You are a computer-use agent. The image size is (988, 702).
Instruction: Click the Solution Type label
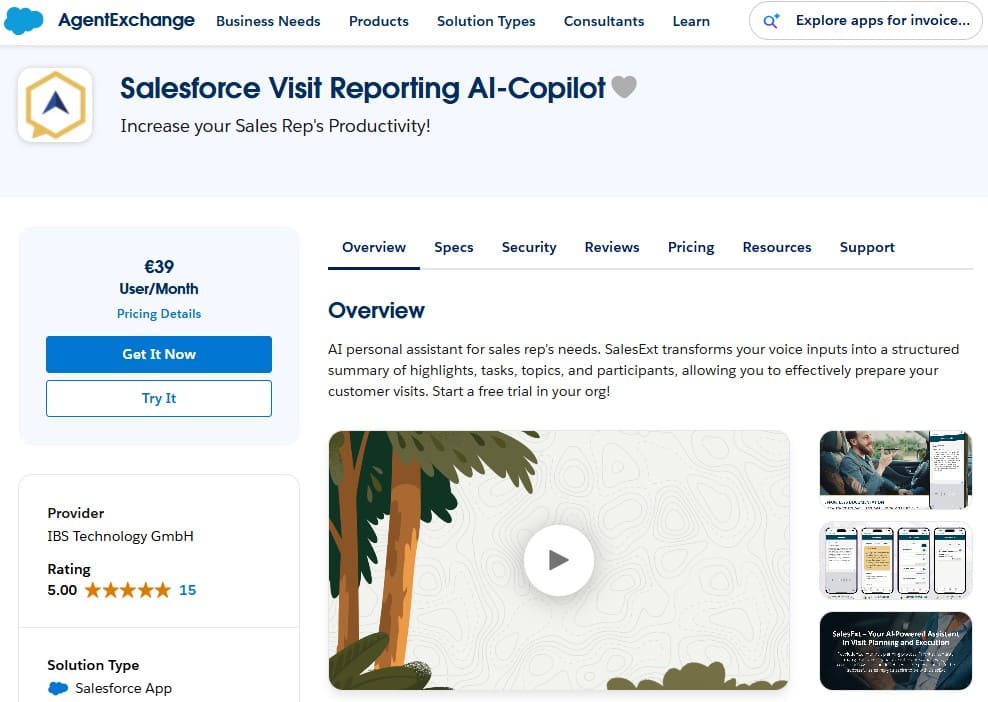93,665
